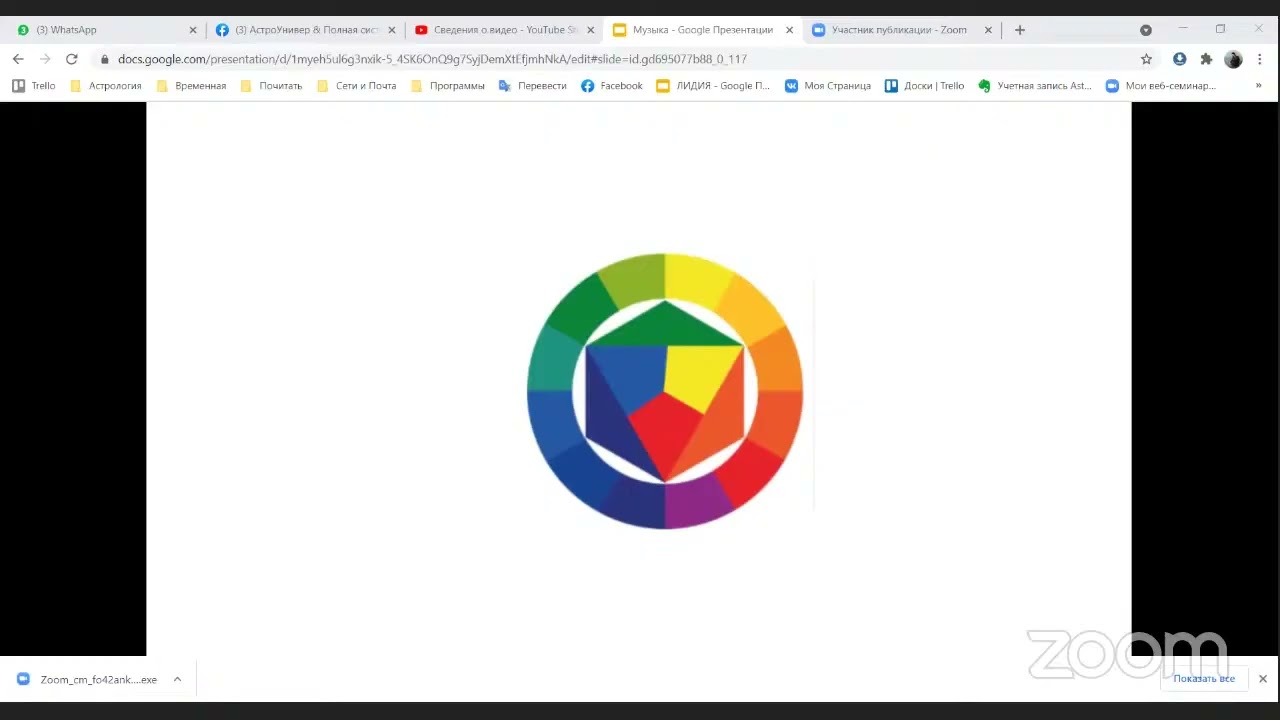Switch to the WhatsApp tab
Image resolution: width=1280 pixels, height=720 pixels.
click(105, 30)
